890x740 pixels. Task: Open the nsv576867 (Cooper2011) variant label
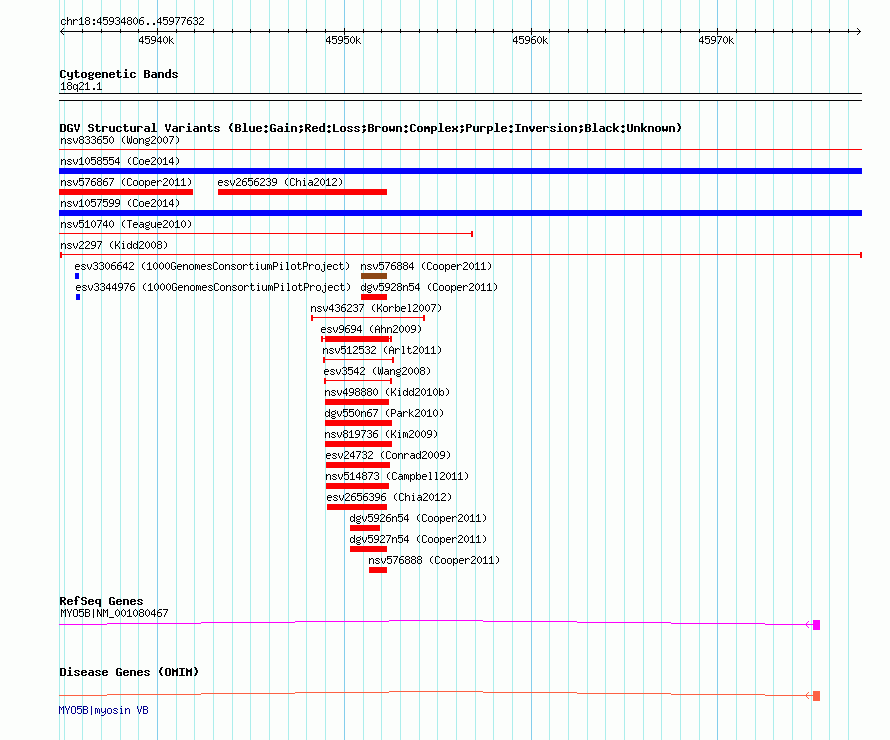pyautogui.click(x=126, y=182)
